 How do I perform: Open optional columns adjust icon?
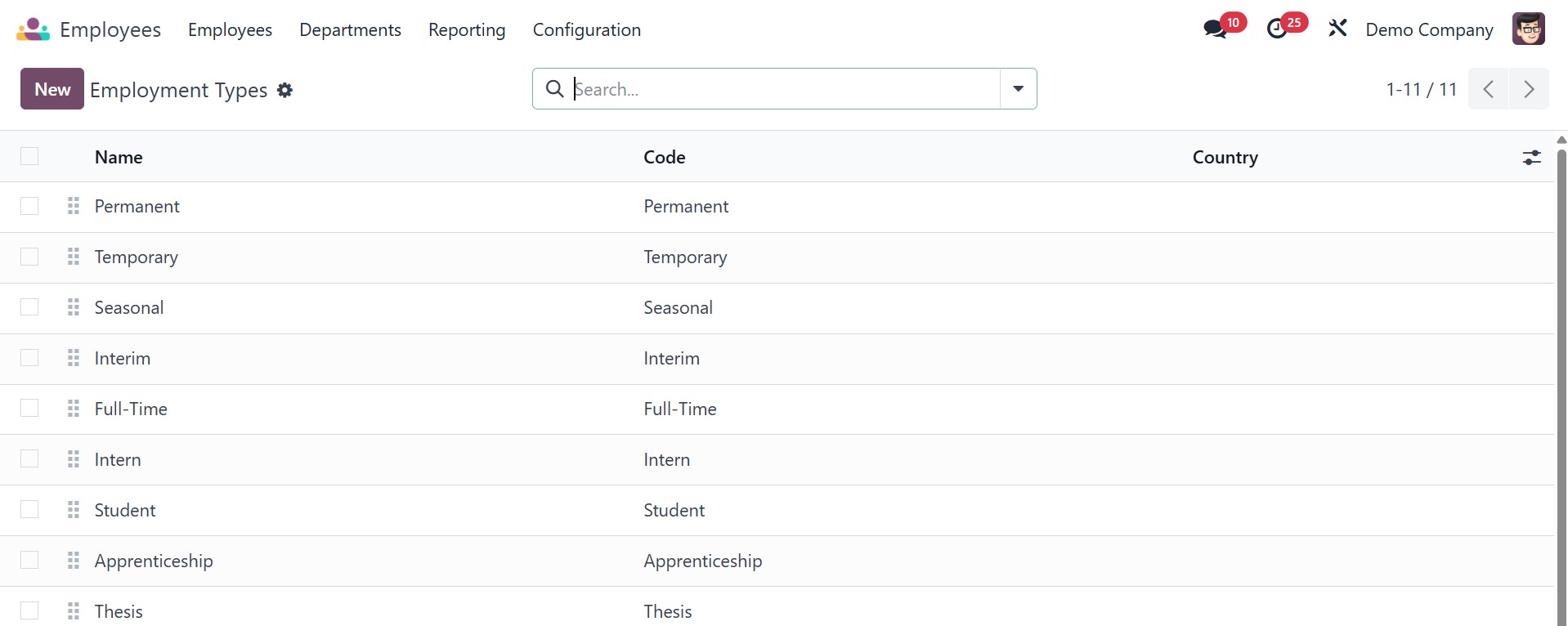click(x=1531, y=157)
